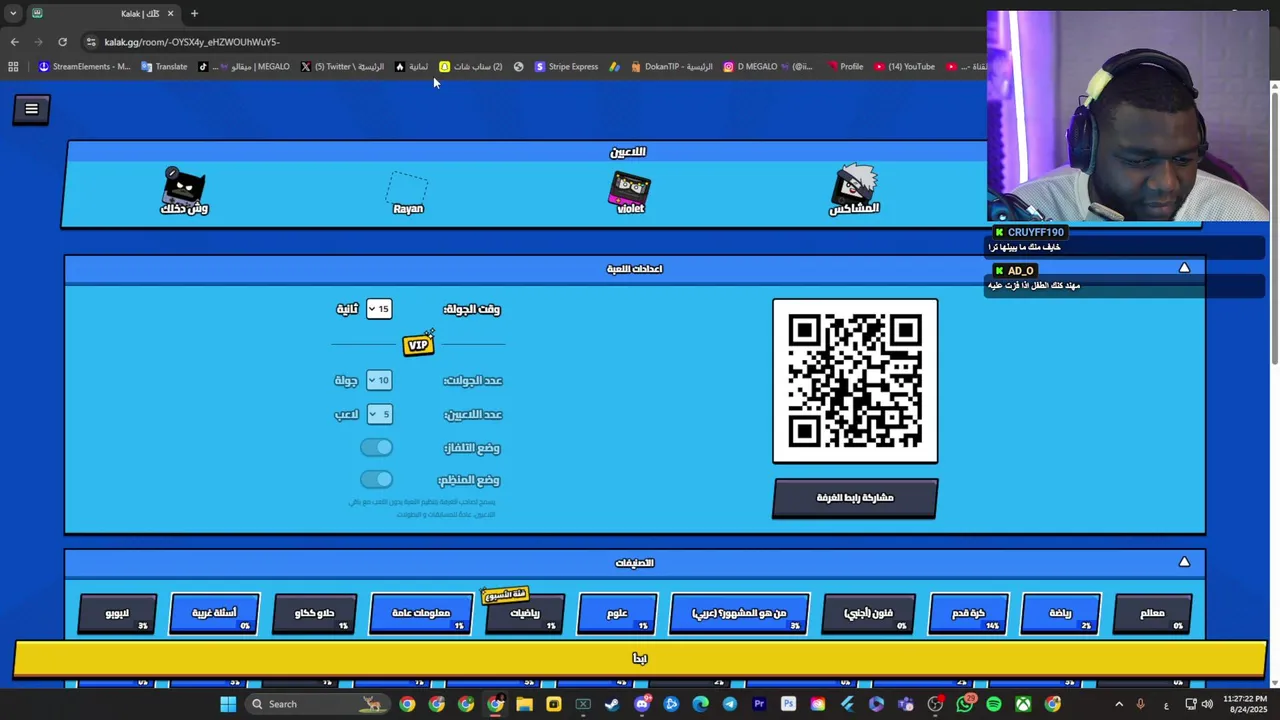
Task: Click the taskbar Search box
Action: tap(315, 704)
